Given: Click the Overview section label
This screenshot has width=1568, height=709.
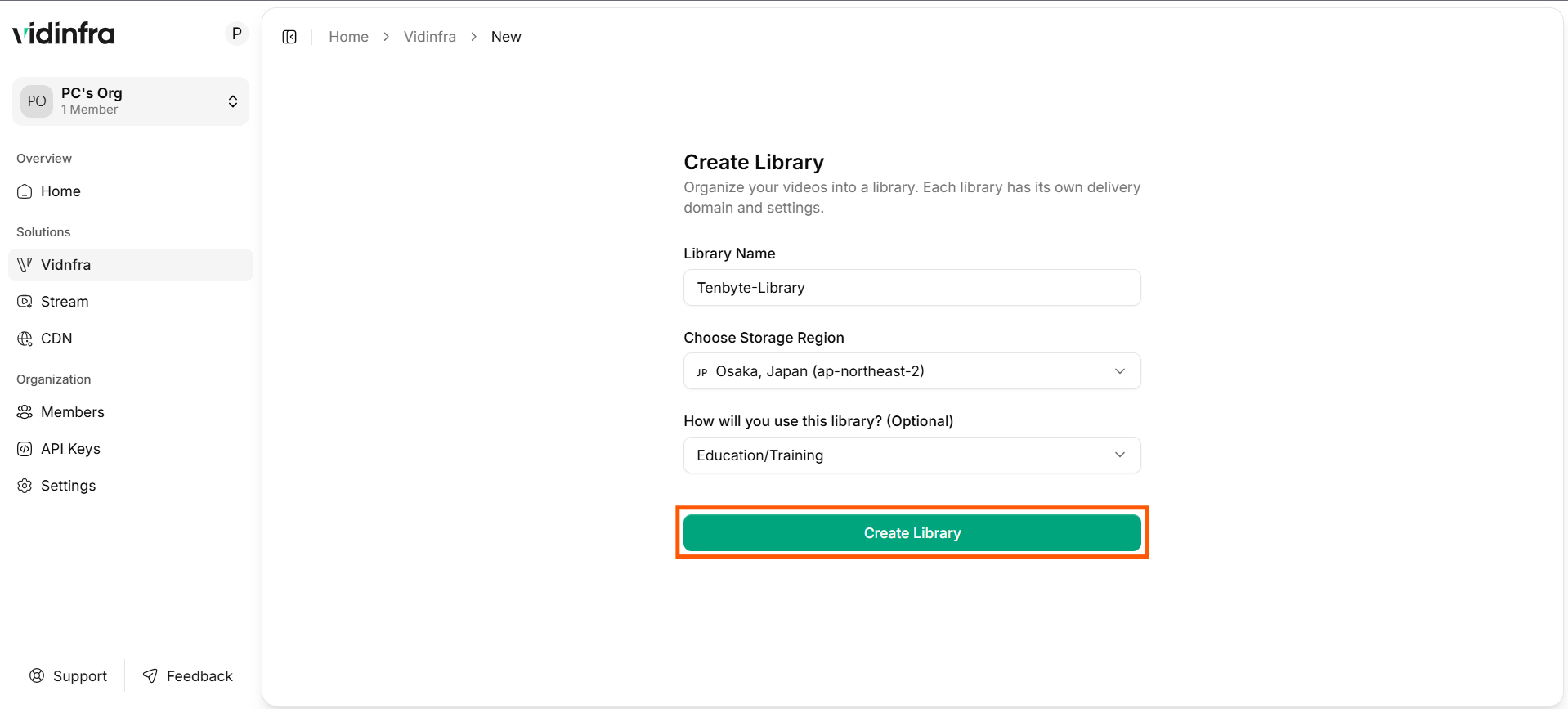Looking at the screenshot, I should [44, 159].
